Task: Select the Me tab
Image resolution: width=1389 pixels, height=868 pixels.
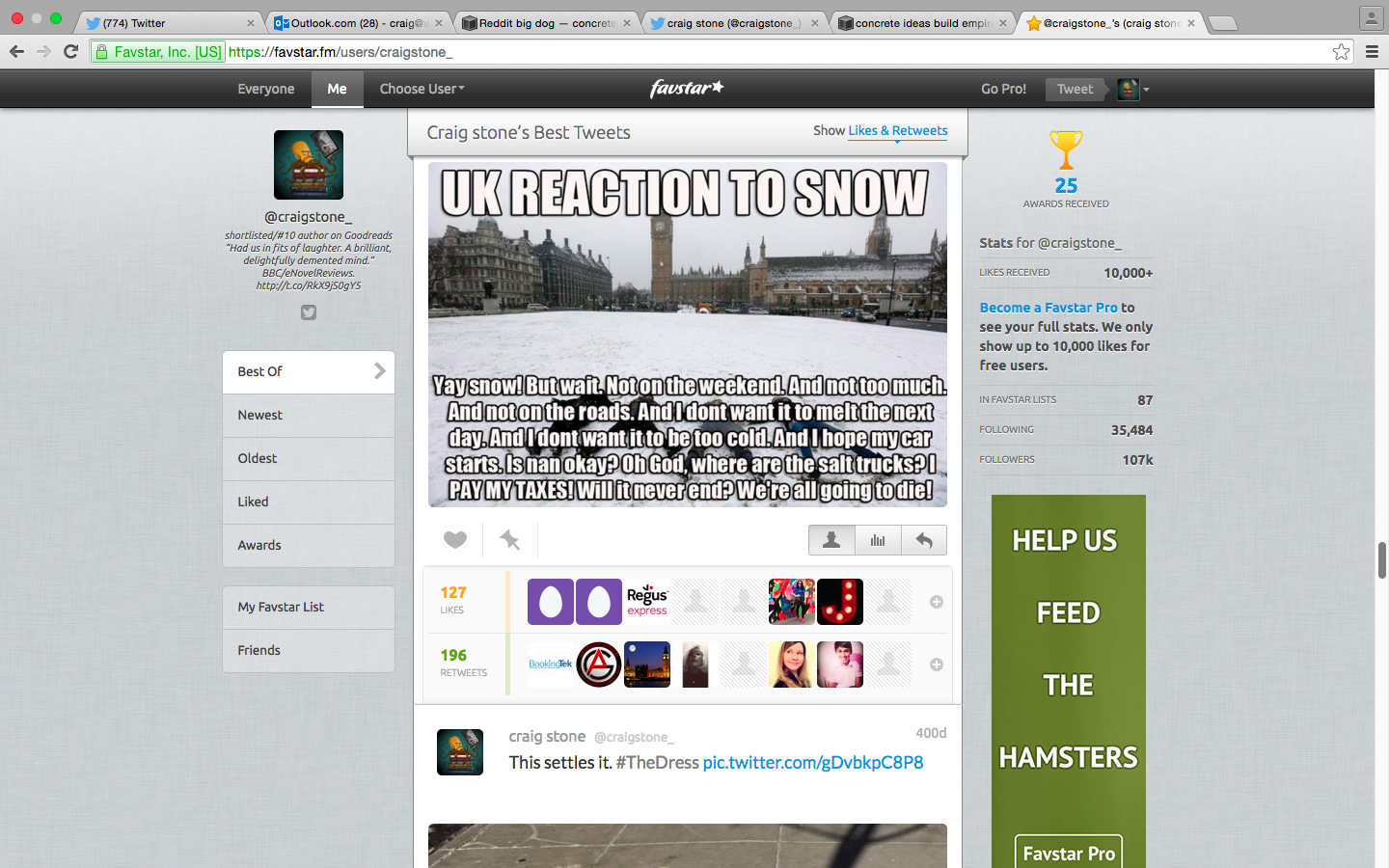Action: click(337, 89)
